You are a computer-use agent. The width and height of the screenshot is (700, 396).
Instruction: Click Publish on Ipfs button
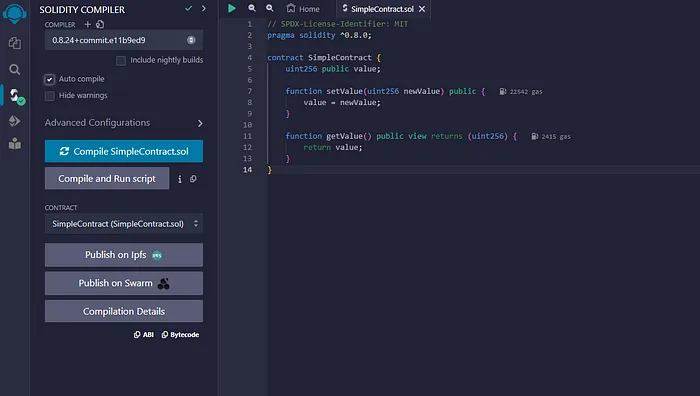click(124, 255)
